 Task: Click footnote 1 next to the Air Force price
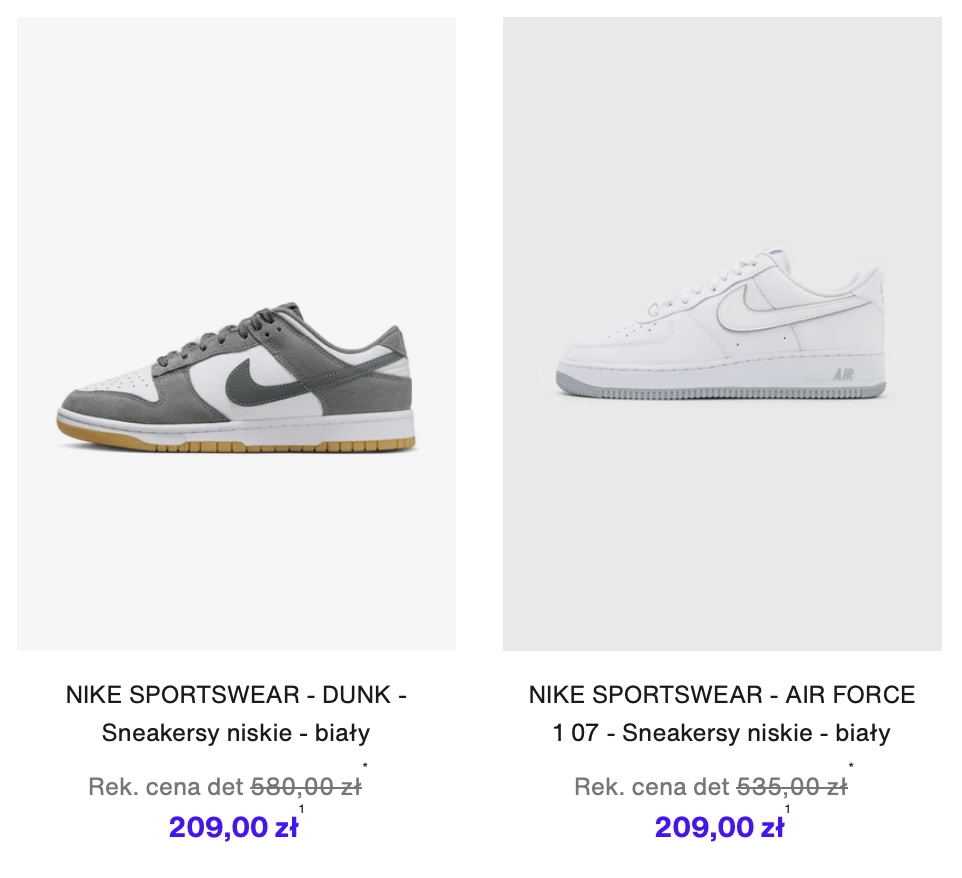click(x=787, y=809)
